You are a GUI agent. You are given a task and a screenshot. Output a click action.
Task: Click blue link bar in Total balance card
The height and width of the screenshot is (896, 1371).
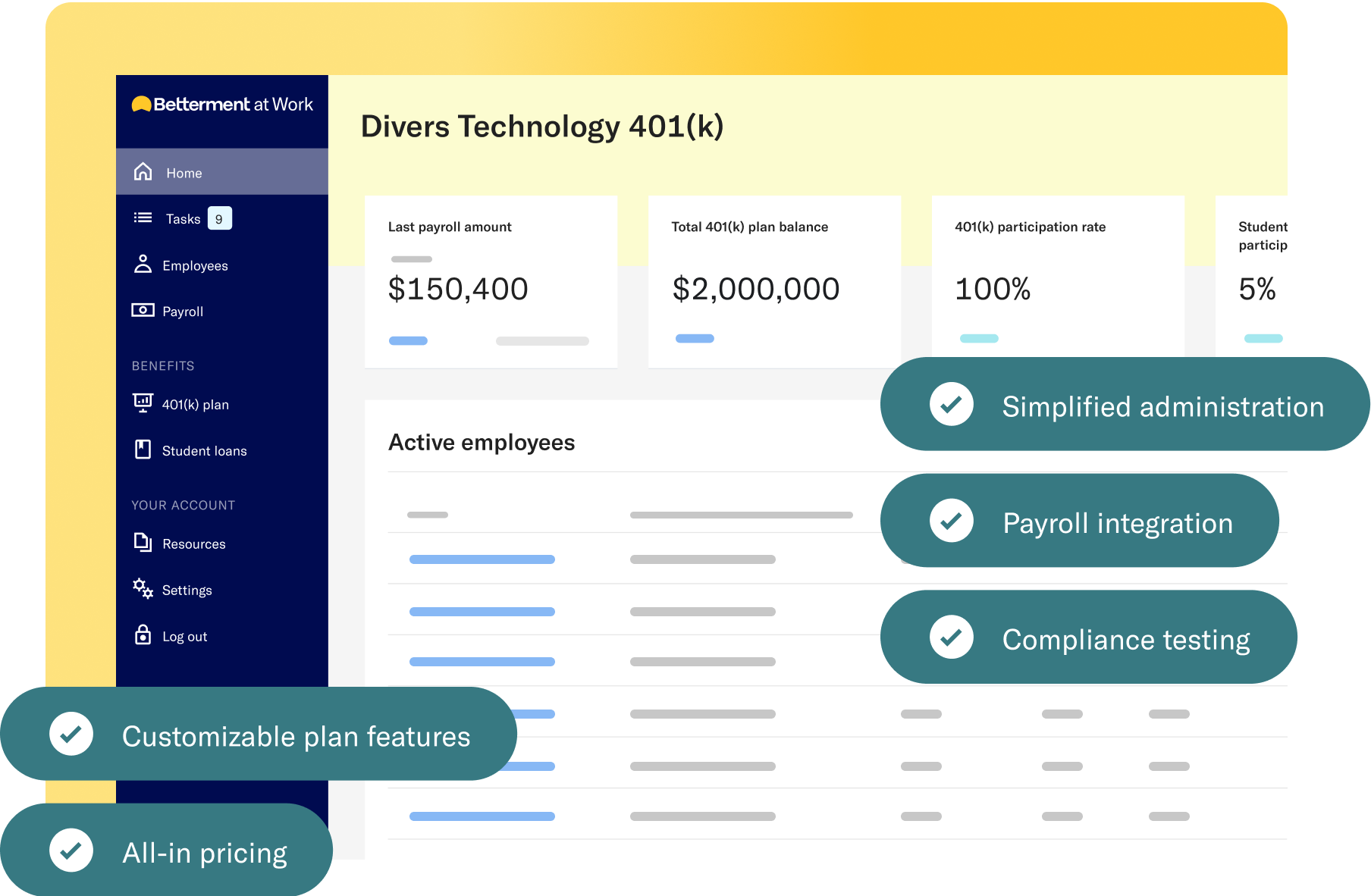695,338
